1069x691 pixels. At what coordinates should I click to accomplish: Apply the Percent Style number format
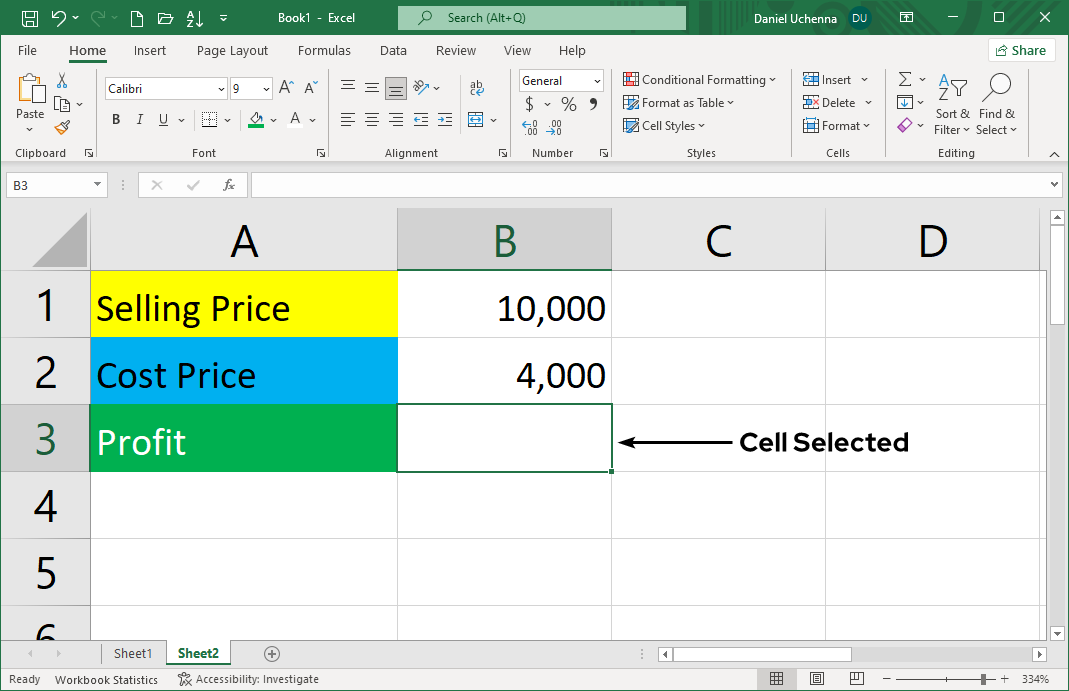567,103
